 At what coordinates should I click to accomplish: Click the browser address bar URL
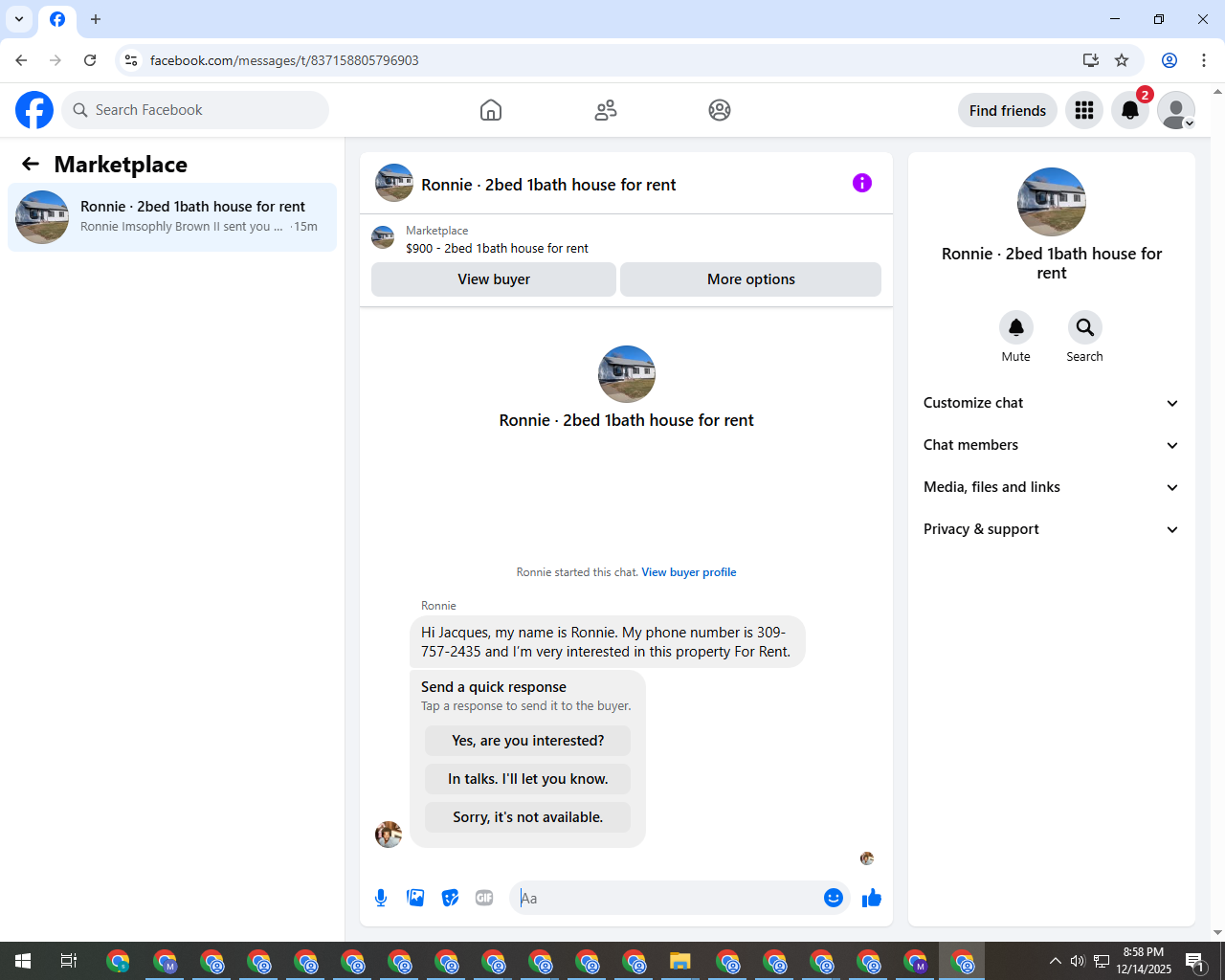click(x=284, y=60)
